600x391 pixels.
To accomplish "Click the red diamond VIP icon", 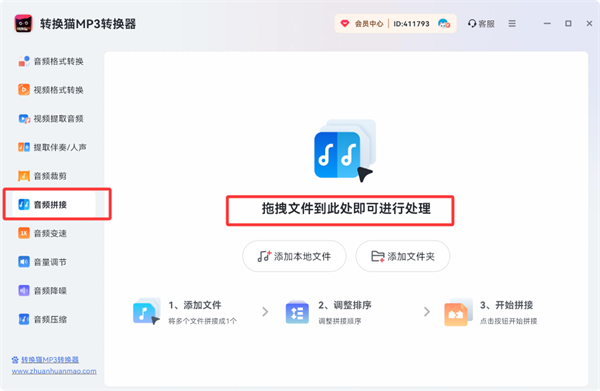I will point(345,24).
